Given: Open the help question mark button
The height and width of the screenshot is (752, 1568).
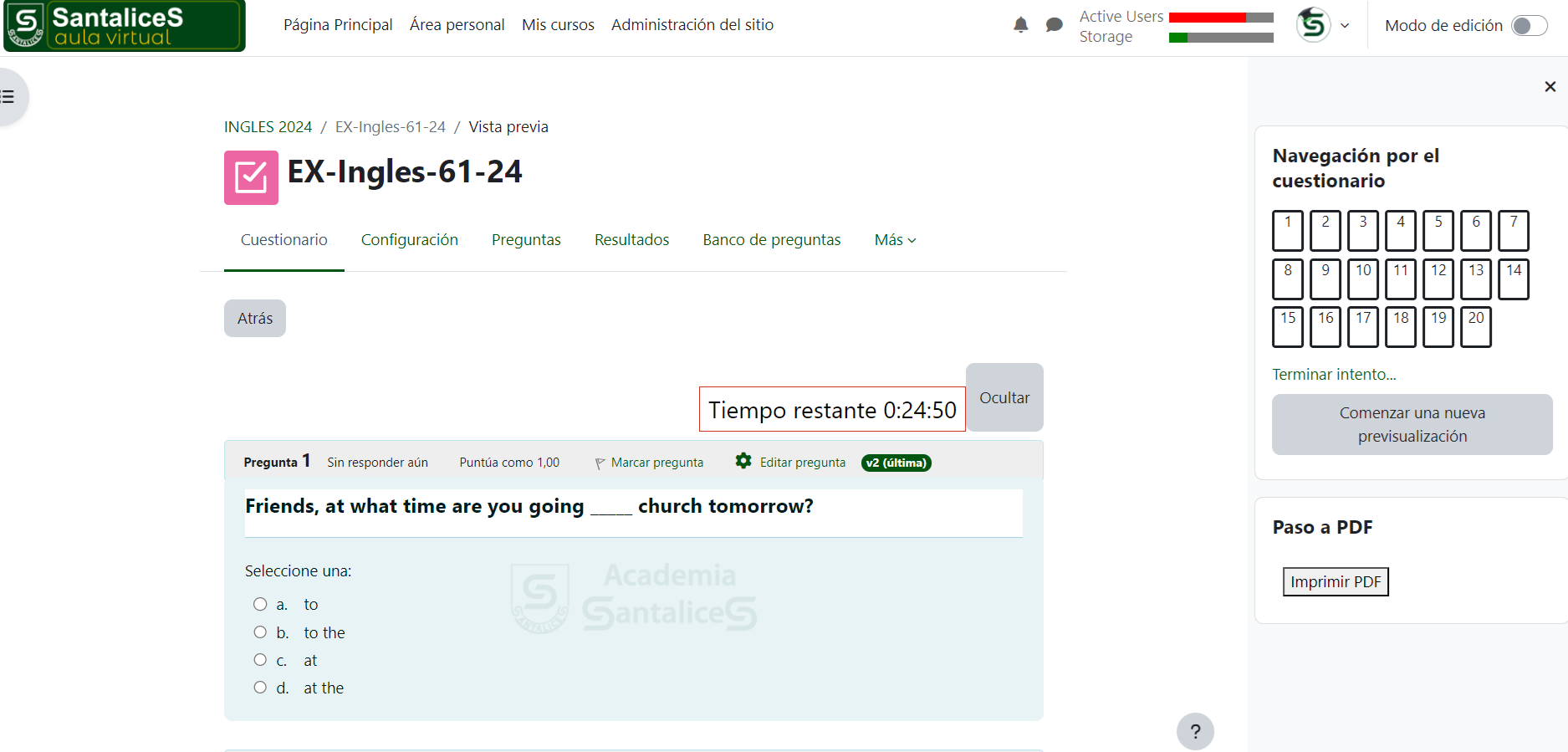Looking at the screenshot, I should [x=1195, y=732].
